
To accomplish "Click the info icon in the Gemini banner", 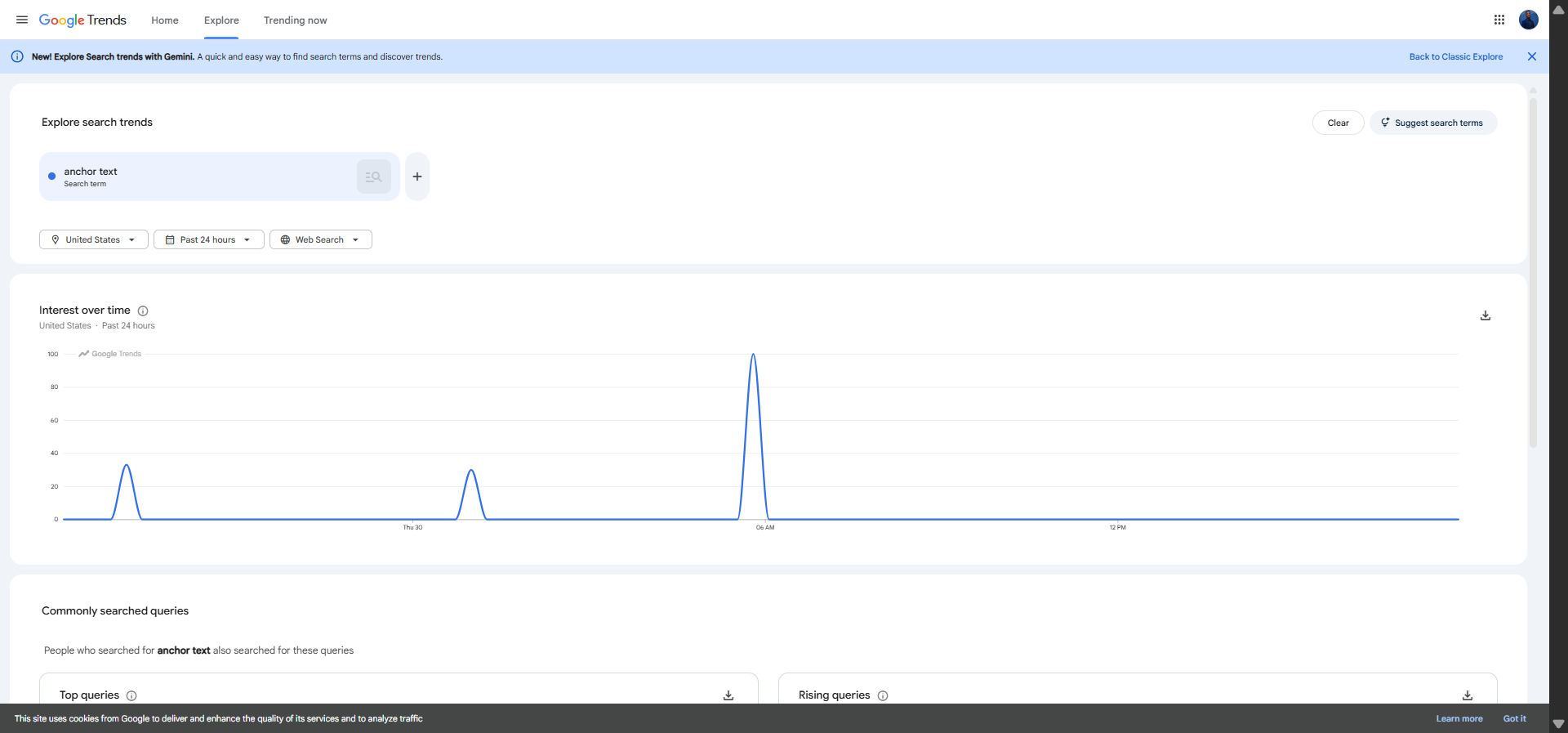I will [17, 56].
